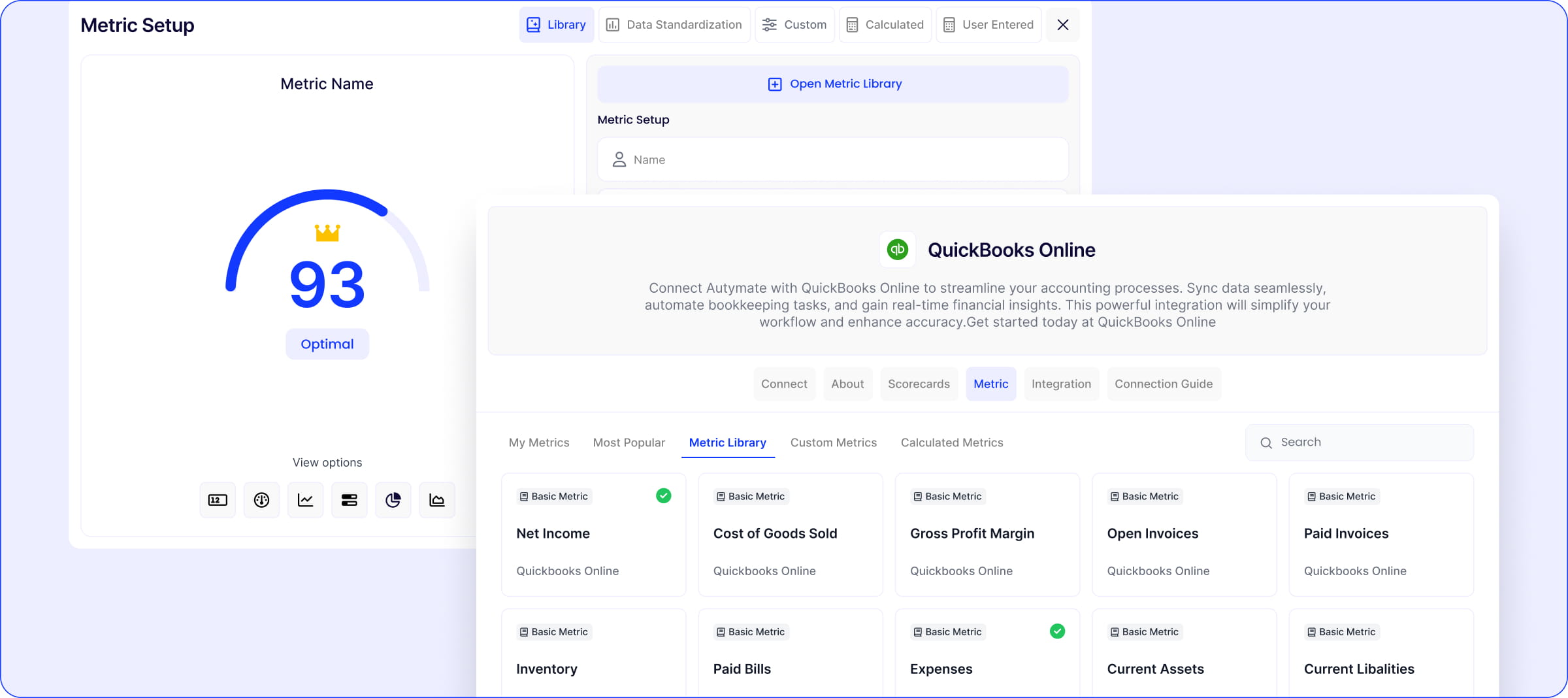Click the Optimal status badge

pos(327,344)
